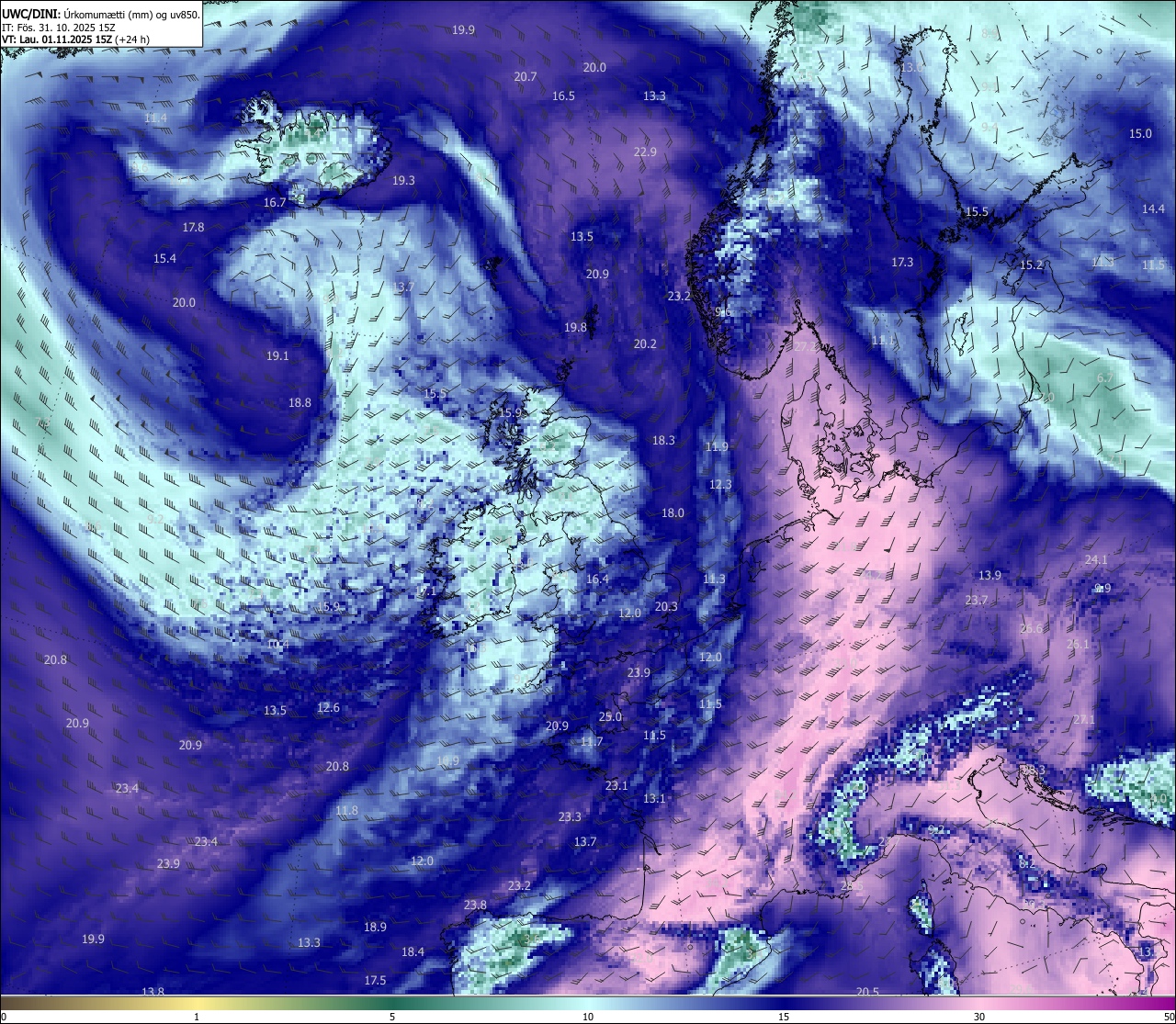Click the value 20.5 at bottom edge
Image resolution: width=1176 pixels, height=1024 pixels.
pyautogui.click(x=867, y=992)
